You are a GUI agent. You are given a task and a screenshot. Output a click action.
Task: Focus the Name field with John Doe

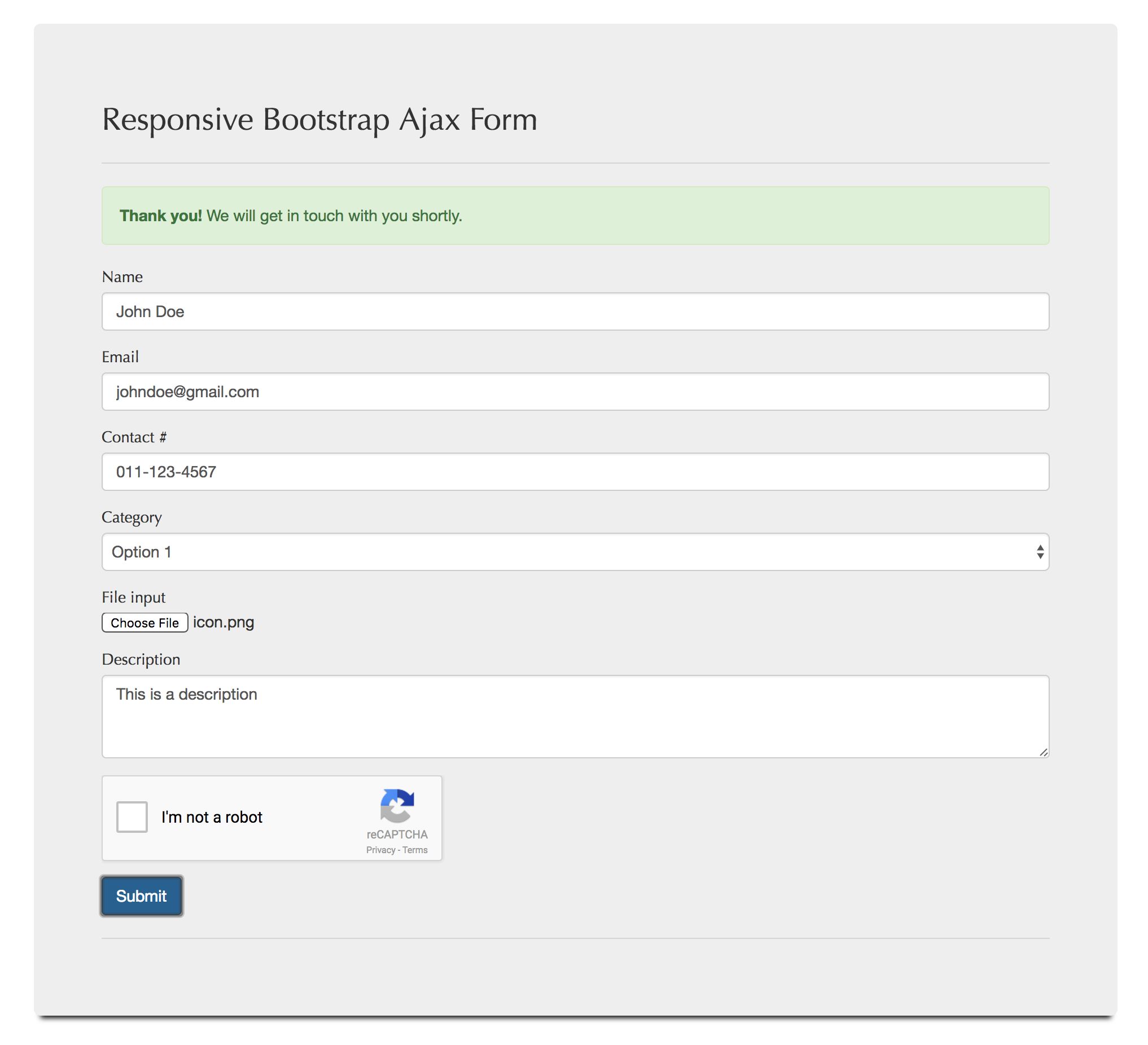click(575, 311)
